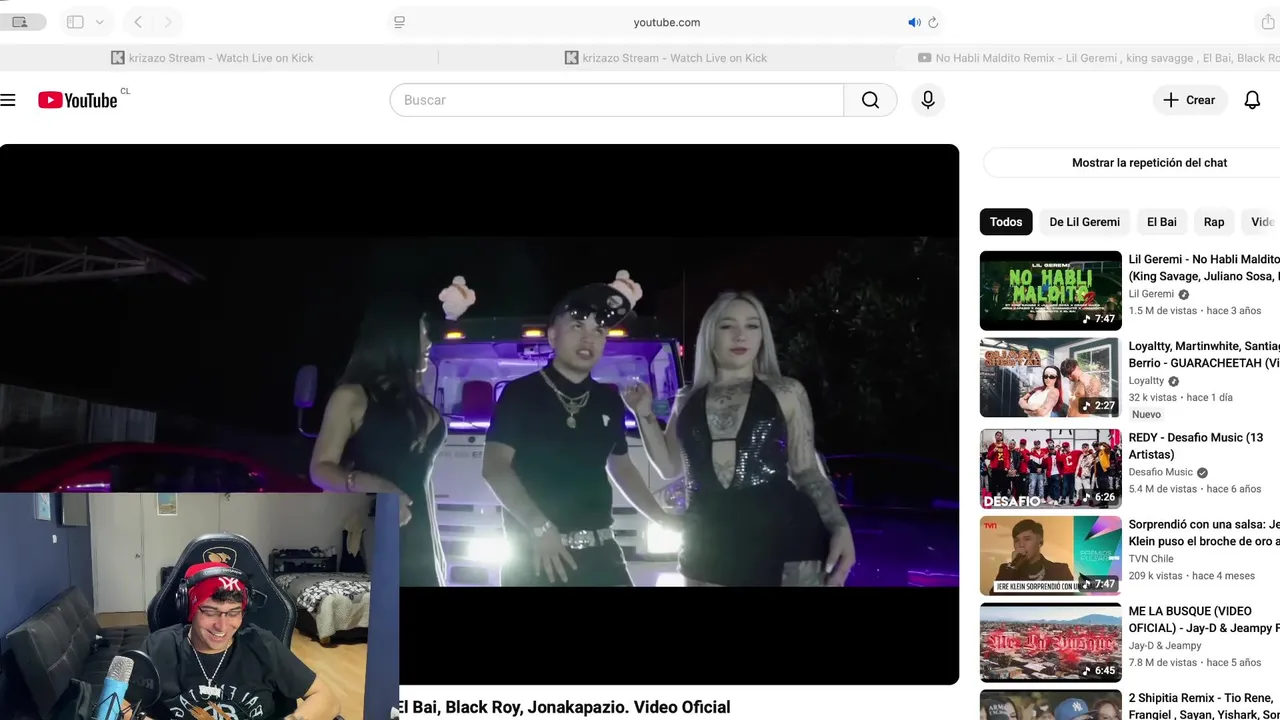1280x720 pixels.
Task: Start voice search with the microphone icon
Action: pyautogui.click(x=928, y=100)
